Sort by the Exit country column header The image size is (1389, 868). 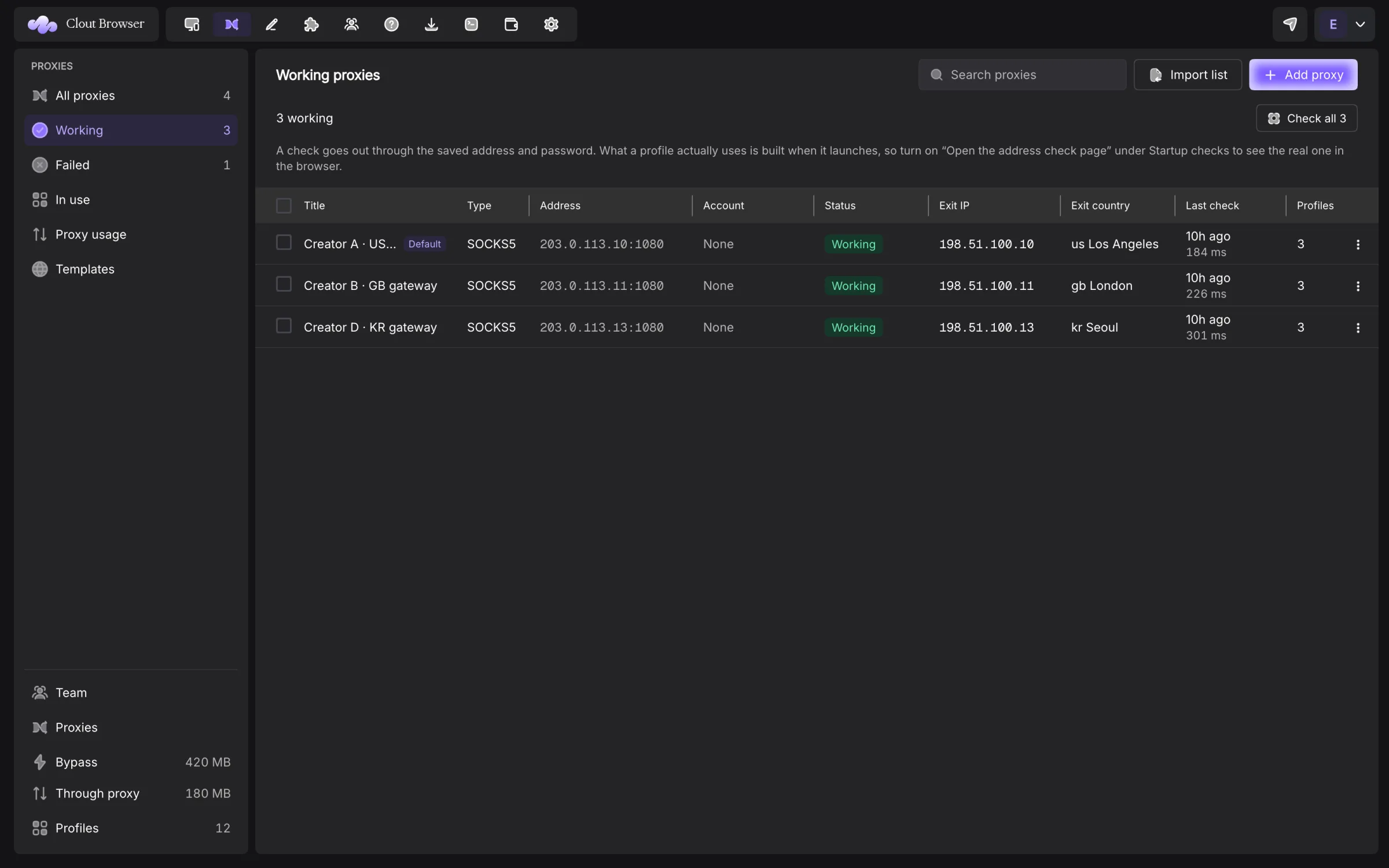tap(1100, 205)
